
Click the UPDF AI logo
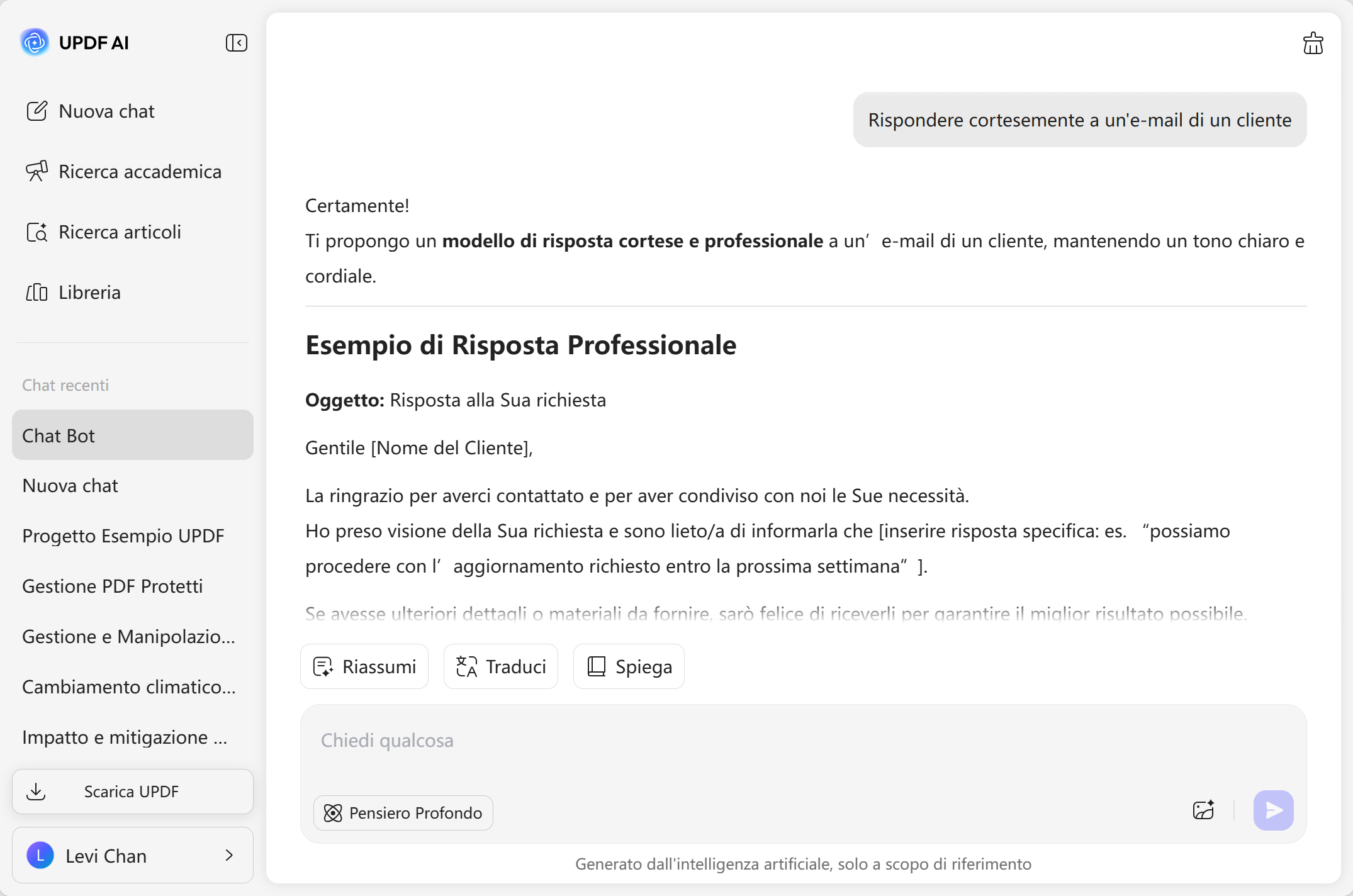(35, 43)
